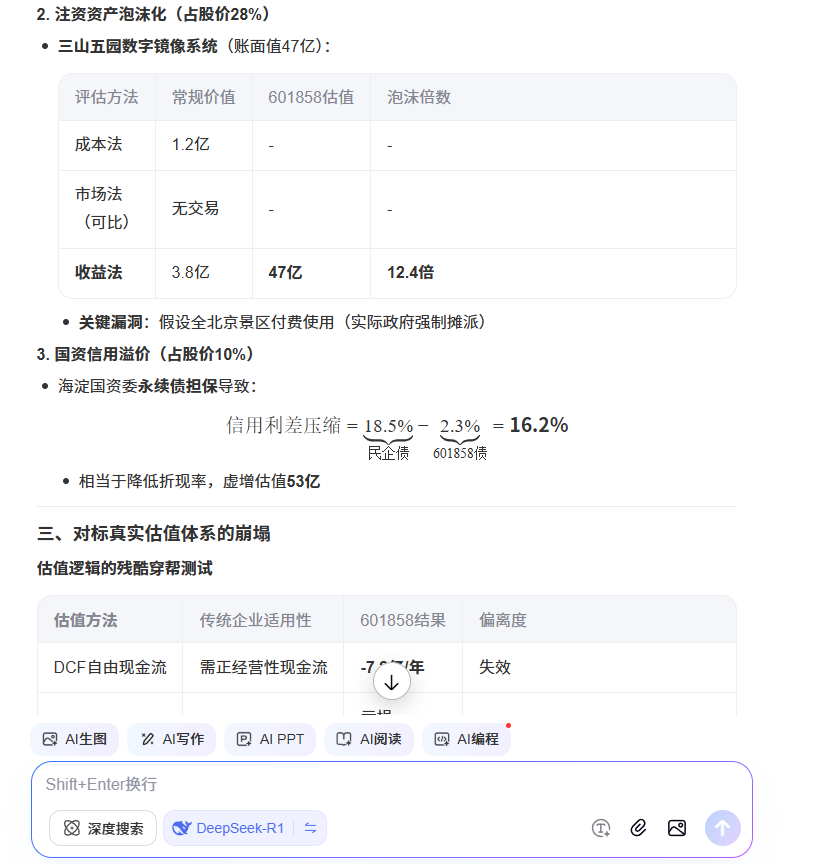Click the AI阅读 book icon
836x864 pixels.
(x=344, y=739)
